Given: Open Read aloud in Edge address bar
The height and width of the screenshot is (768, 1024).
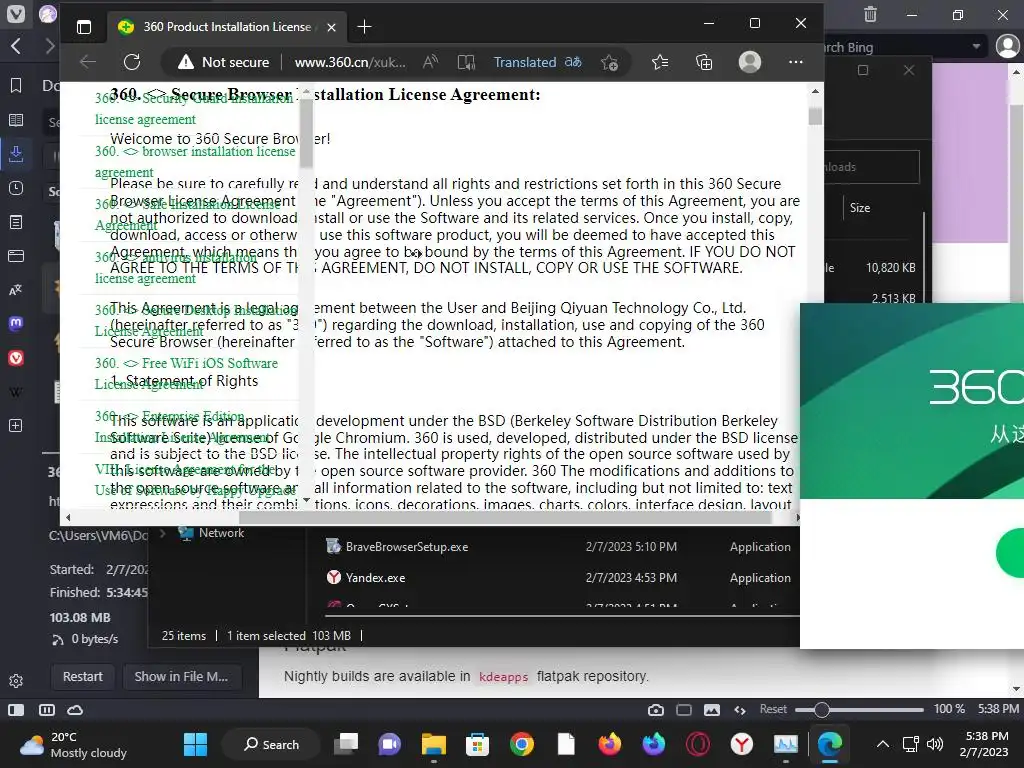Looking at the screenshot, I should (430, 62).
